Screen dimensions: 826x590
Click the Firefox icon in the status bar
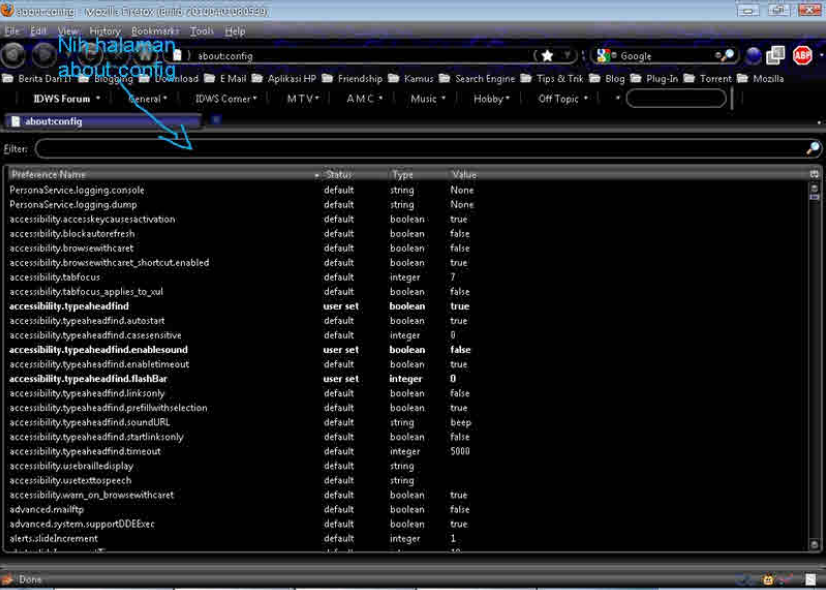[x=7, y=579]
